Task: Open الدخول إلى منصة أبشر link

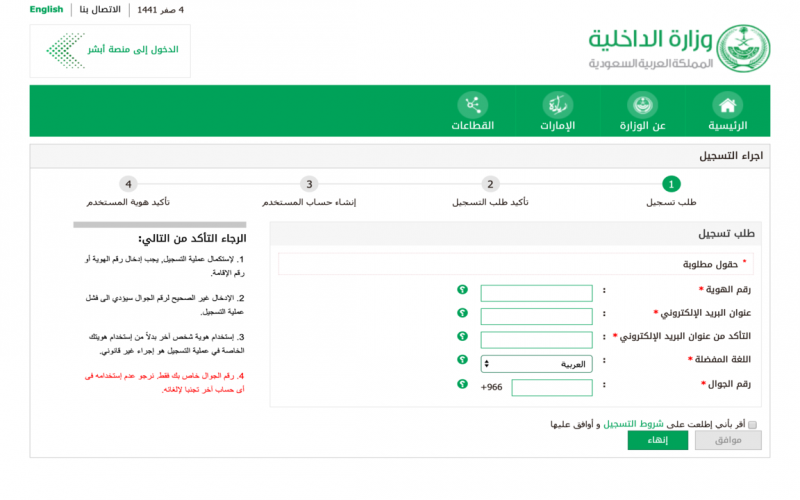Action: coord(133,49)
